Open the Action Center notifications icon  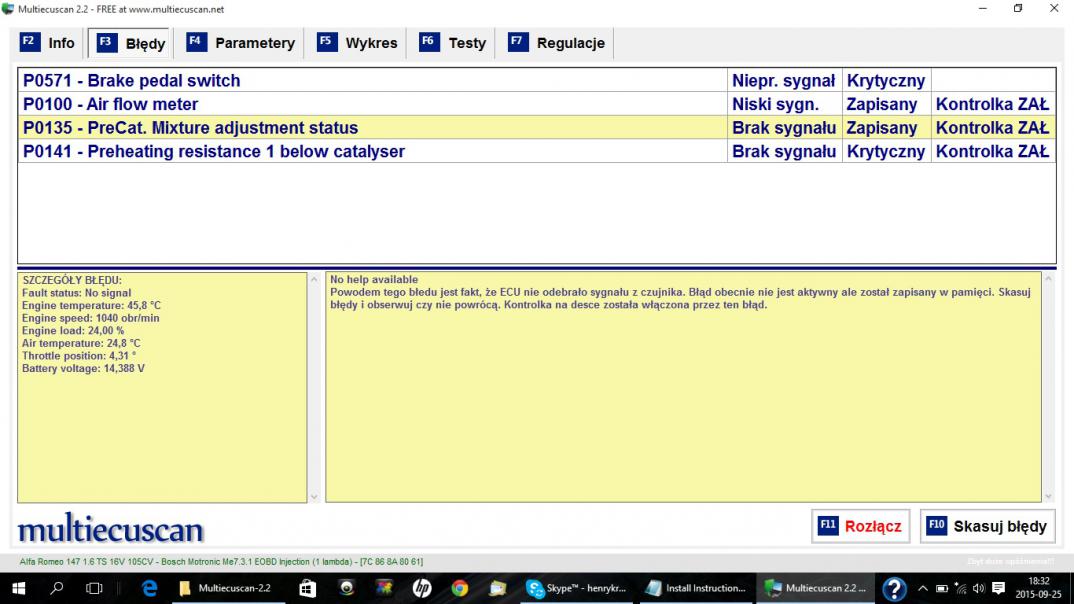(999, 588)
